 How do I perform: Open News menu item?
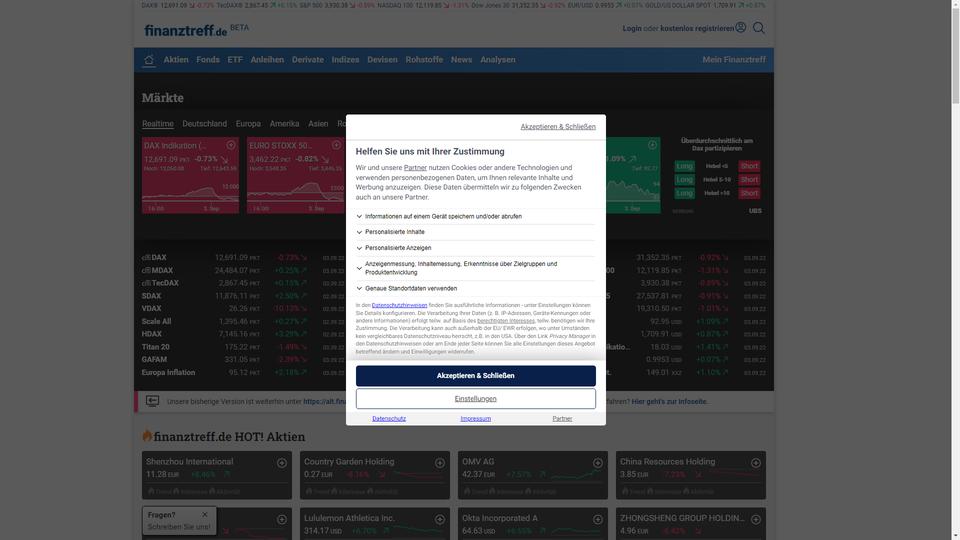pos(461,60)
